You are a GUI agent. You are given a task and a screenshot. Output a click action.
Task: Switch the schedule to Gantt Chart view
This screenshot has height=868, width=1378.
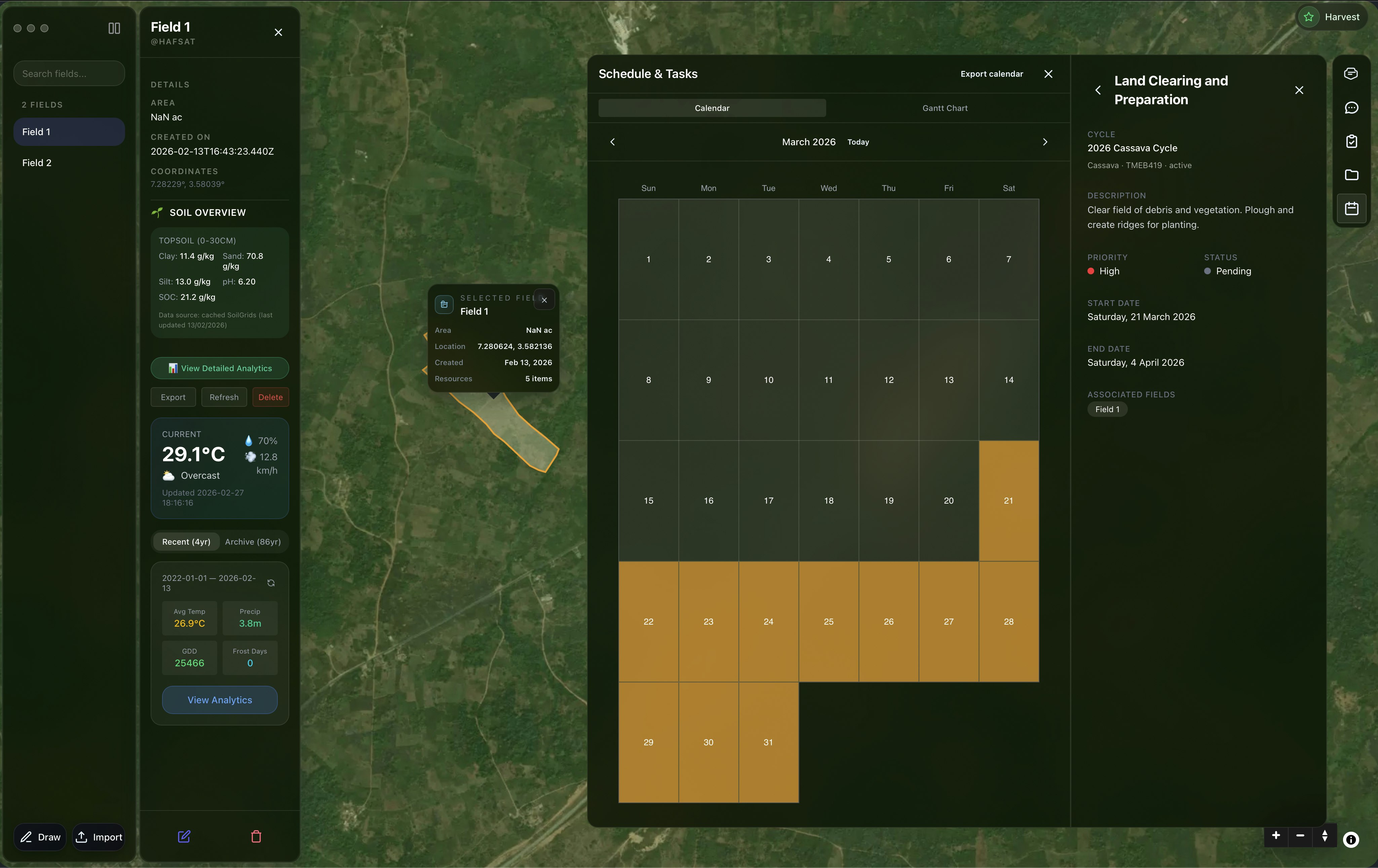coord(944,108)
